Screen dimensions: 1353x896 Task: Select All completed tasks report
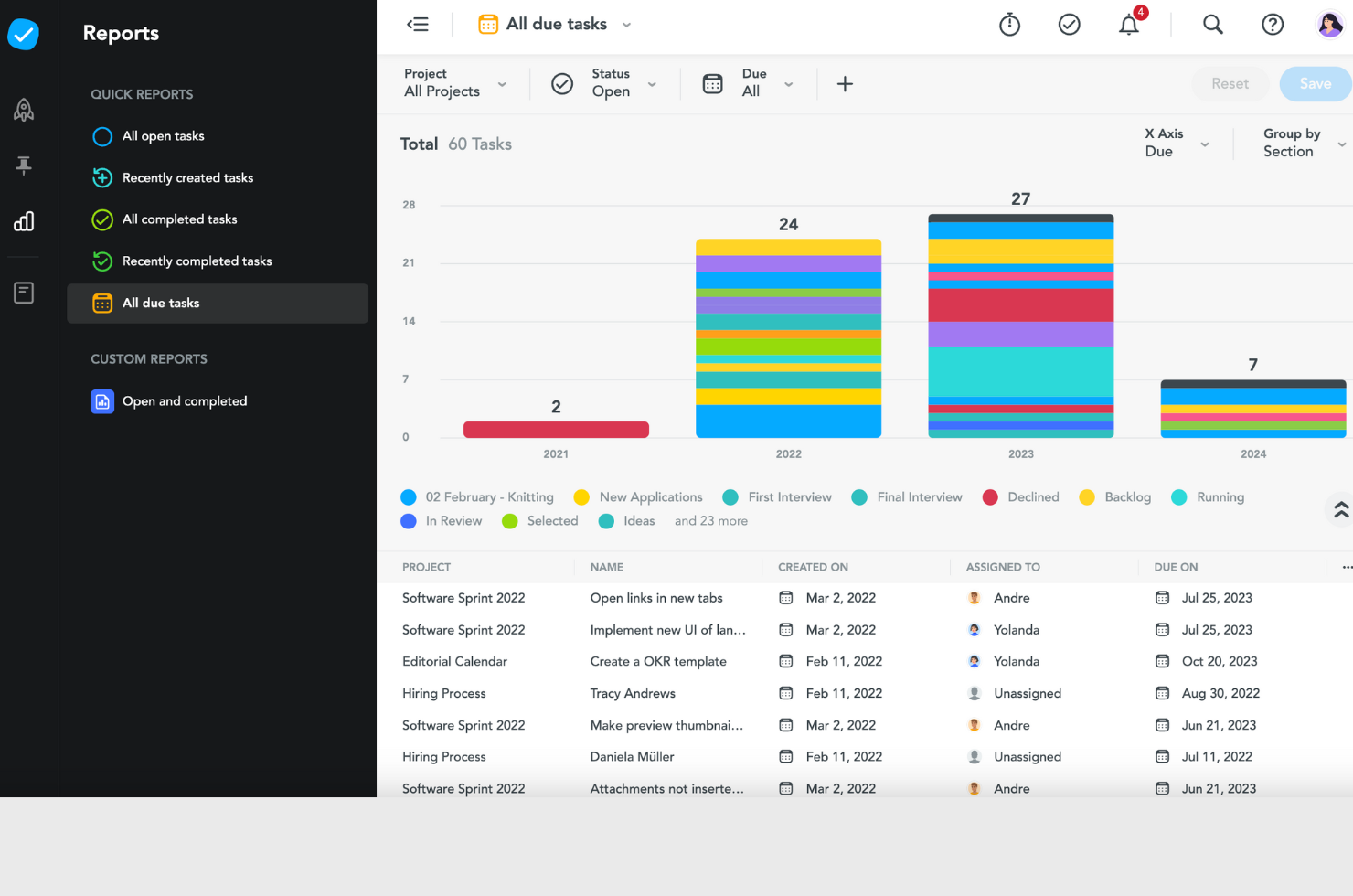pos(218,219)
